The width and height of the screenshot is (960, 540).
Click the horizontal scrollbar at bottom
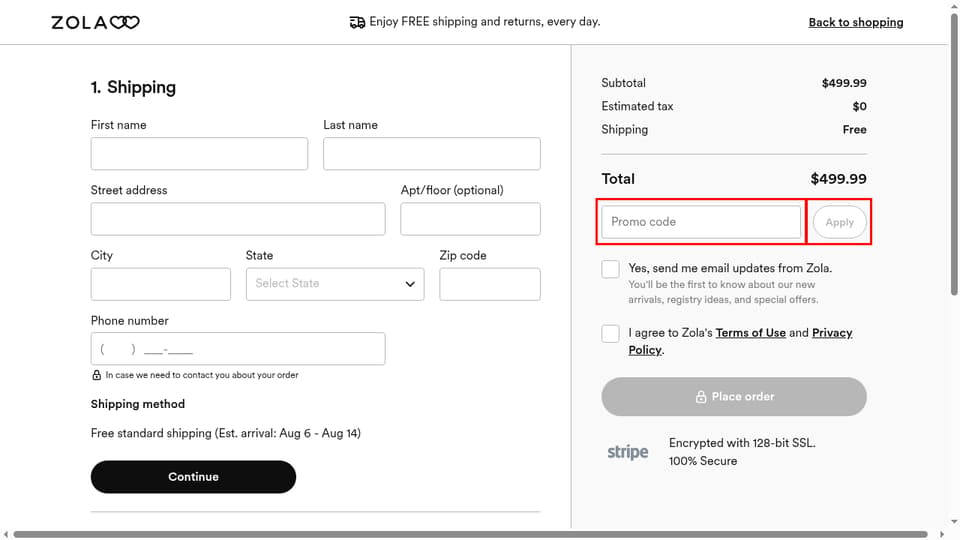[x=470, y=534]
